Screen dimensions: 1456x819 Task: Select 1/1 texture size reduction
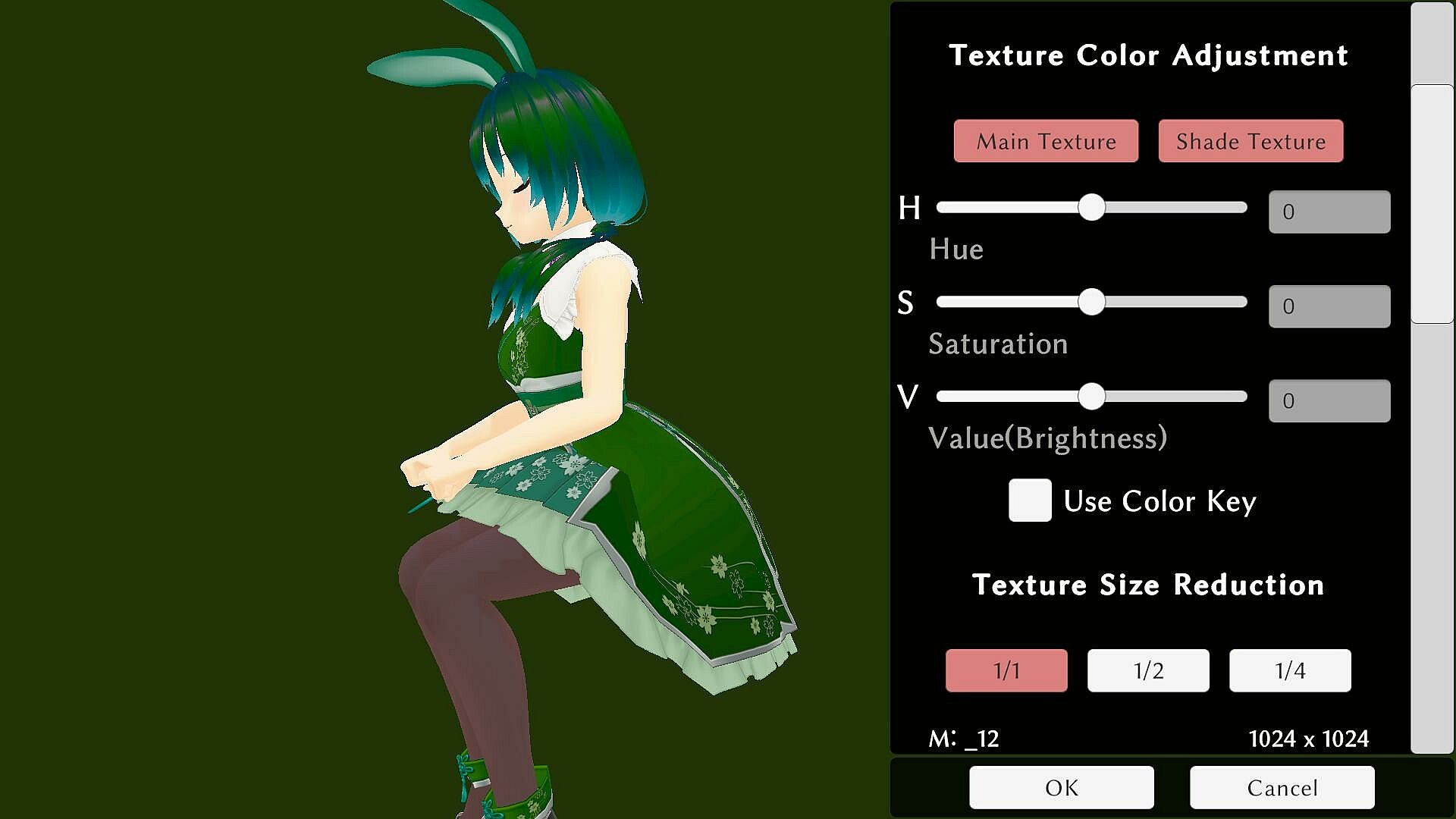[1006, 670]
